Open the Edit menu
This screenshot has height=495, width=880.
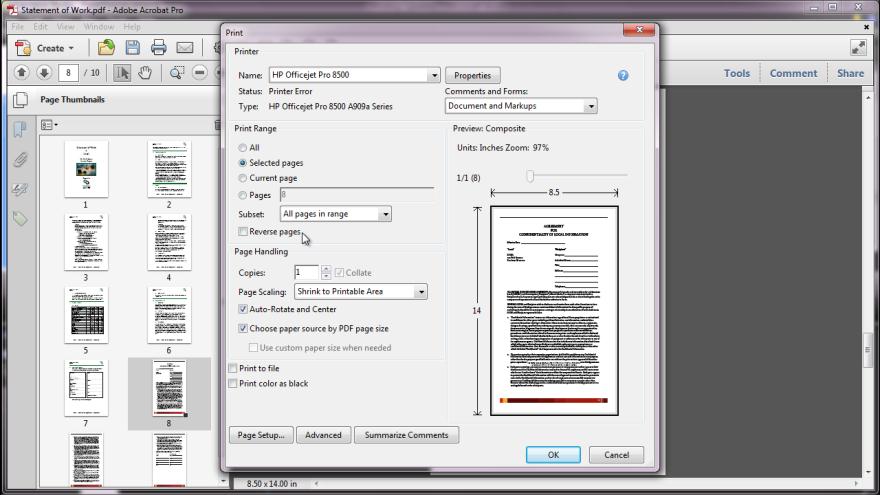point(40,26)
